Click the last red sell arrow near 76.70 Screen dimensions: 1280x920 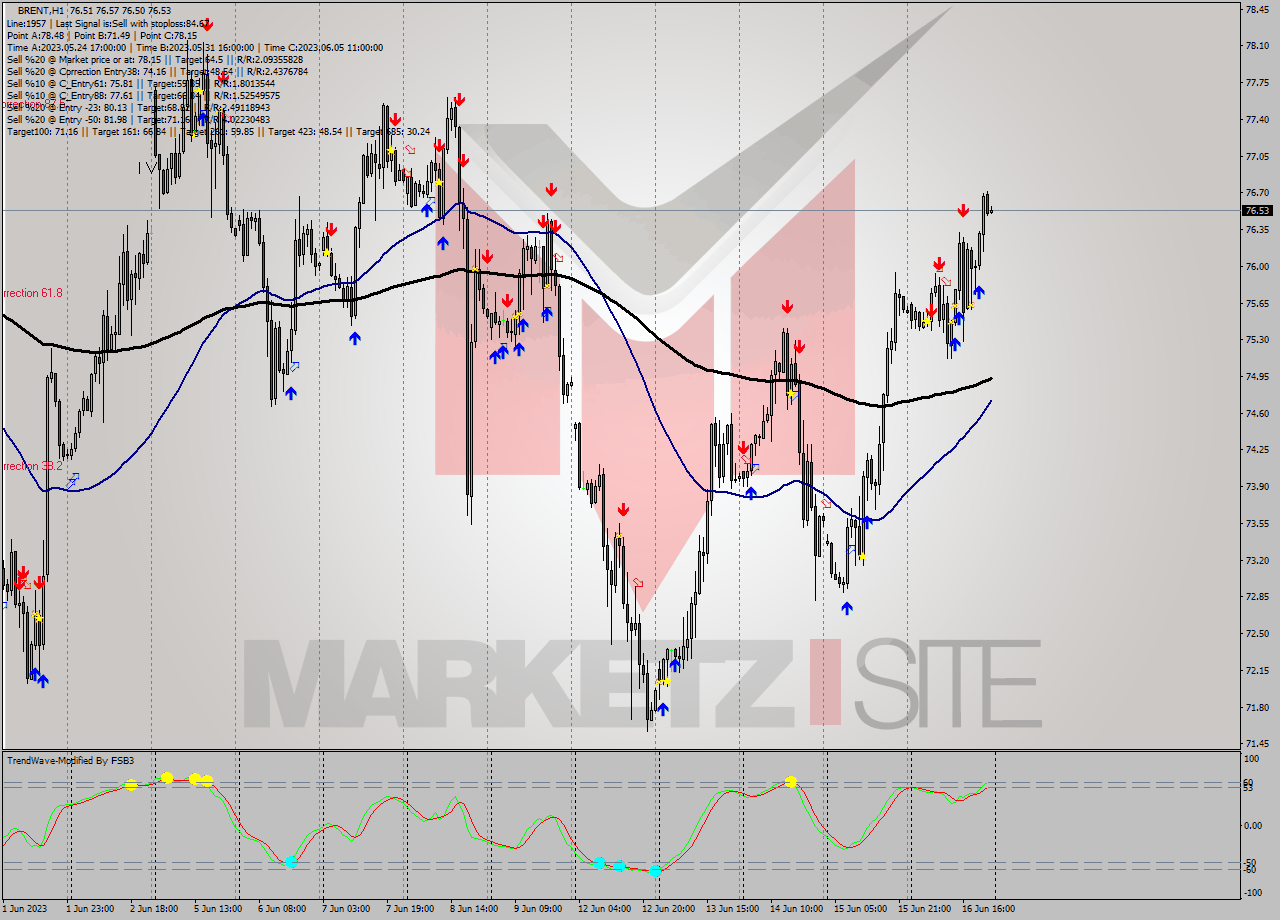962,210
